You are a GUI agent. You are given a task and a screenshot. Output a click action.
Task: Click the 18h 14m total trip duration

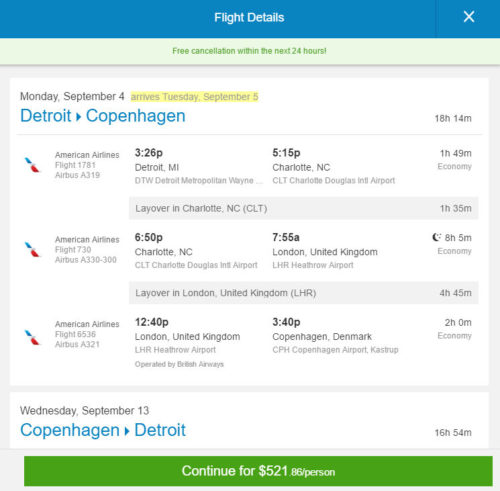(453, 118)
